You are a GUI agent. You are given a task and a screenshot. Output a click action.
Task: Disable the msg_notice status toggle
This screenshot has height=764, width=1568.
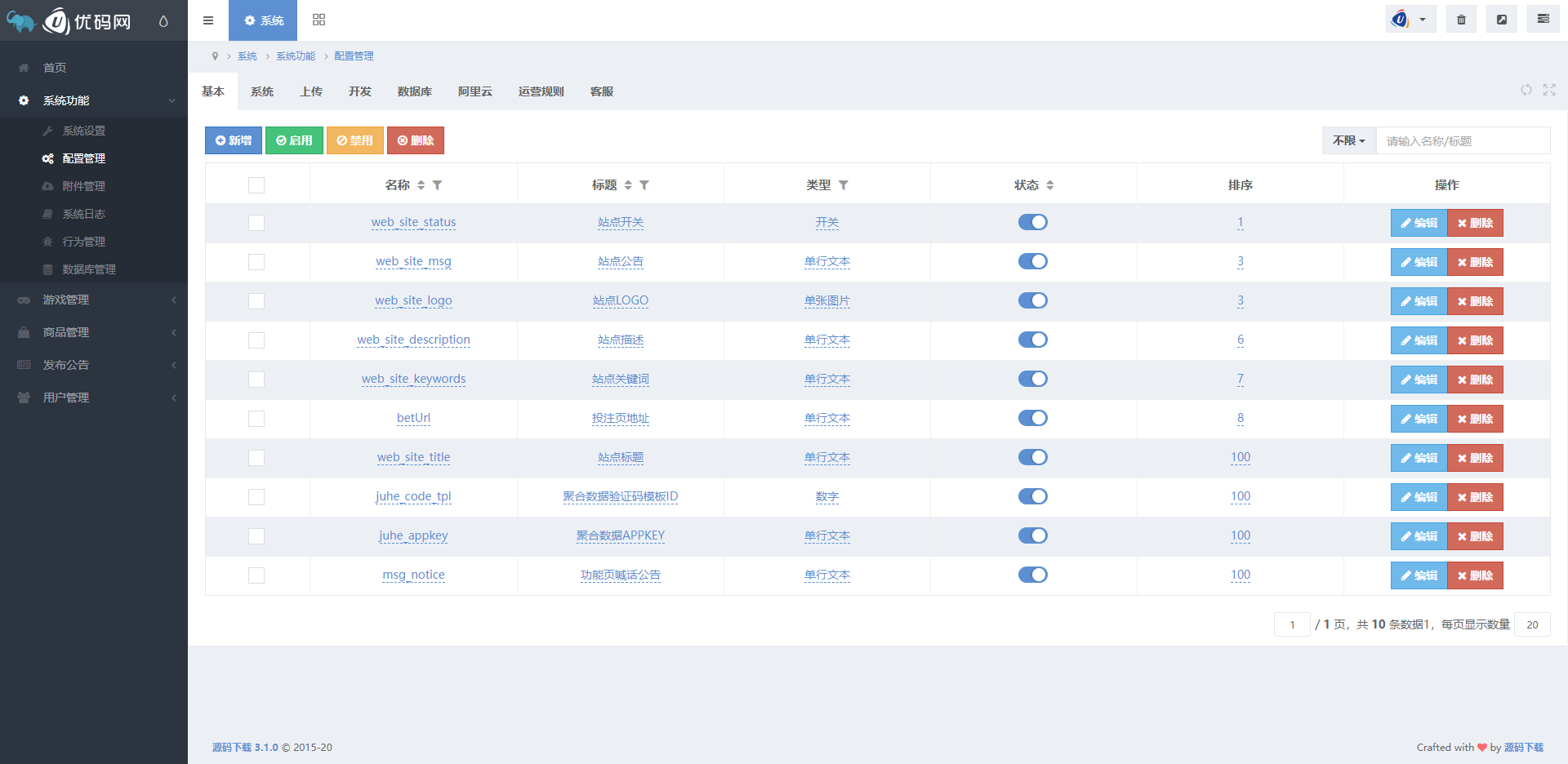pos(1033,575)
